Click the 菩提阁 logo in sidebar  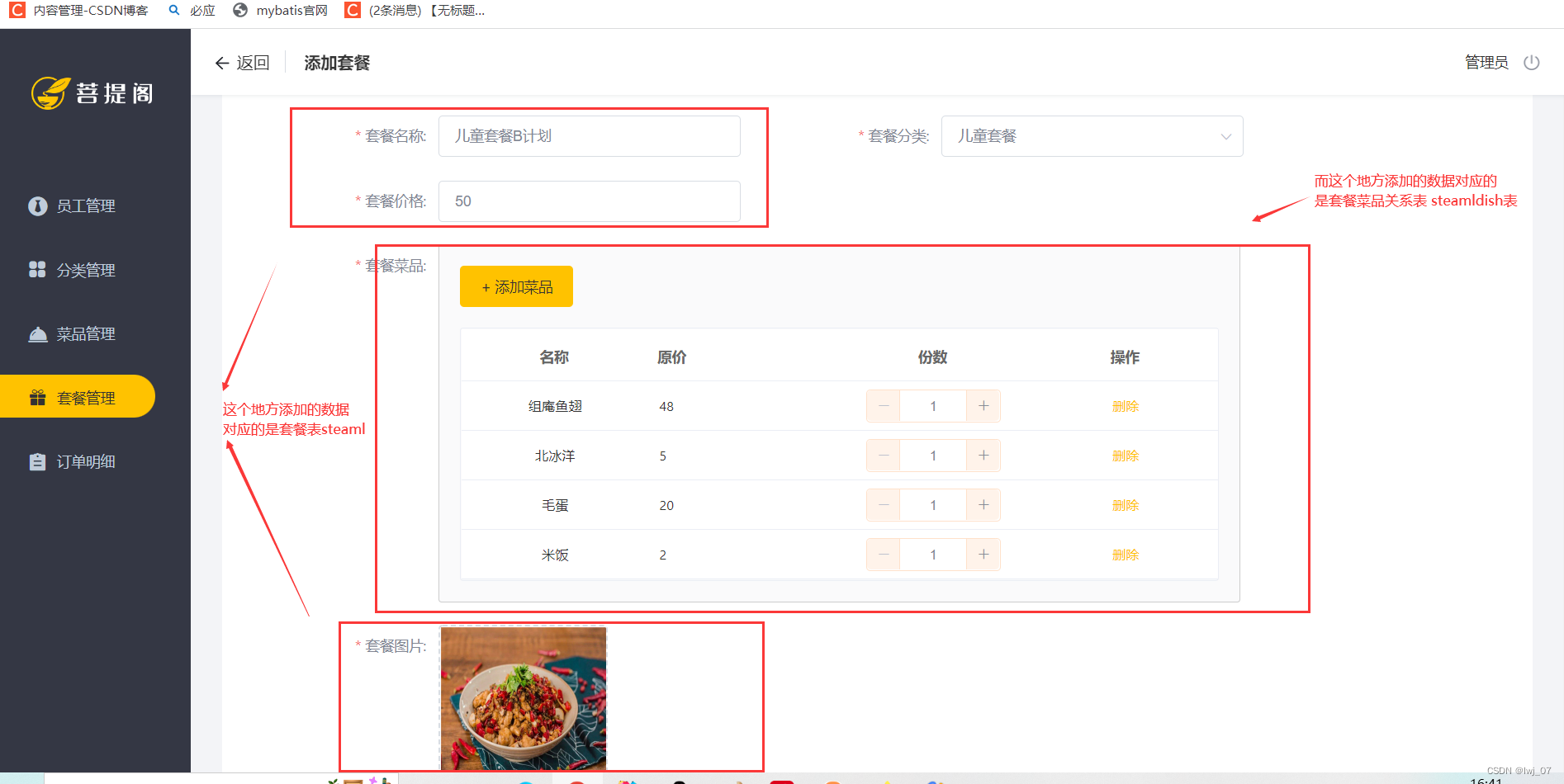(x=92, y=93)
